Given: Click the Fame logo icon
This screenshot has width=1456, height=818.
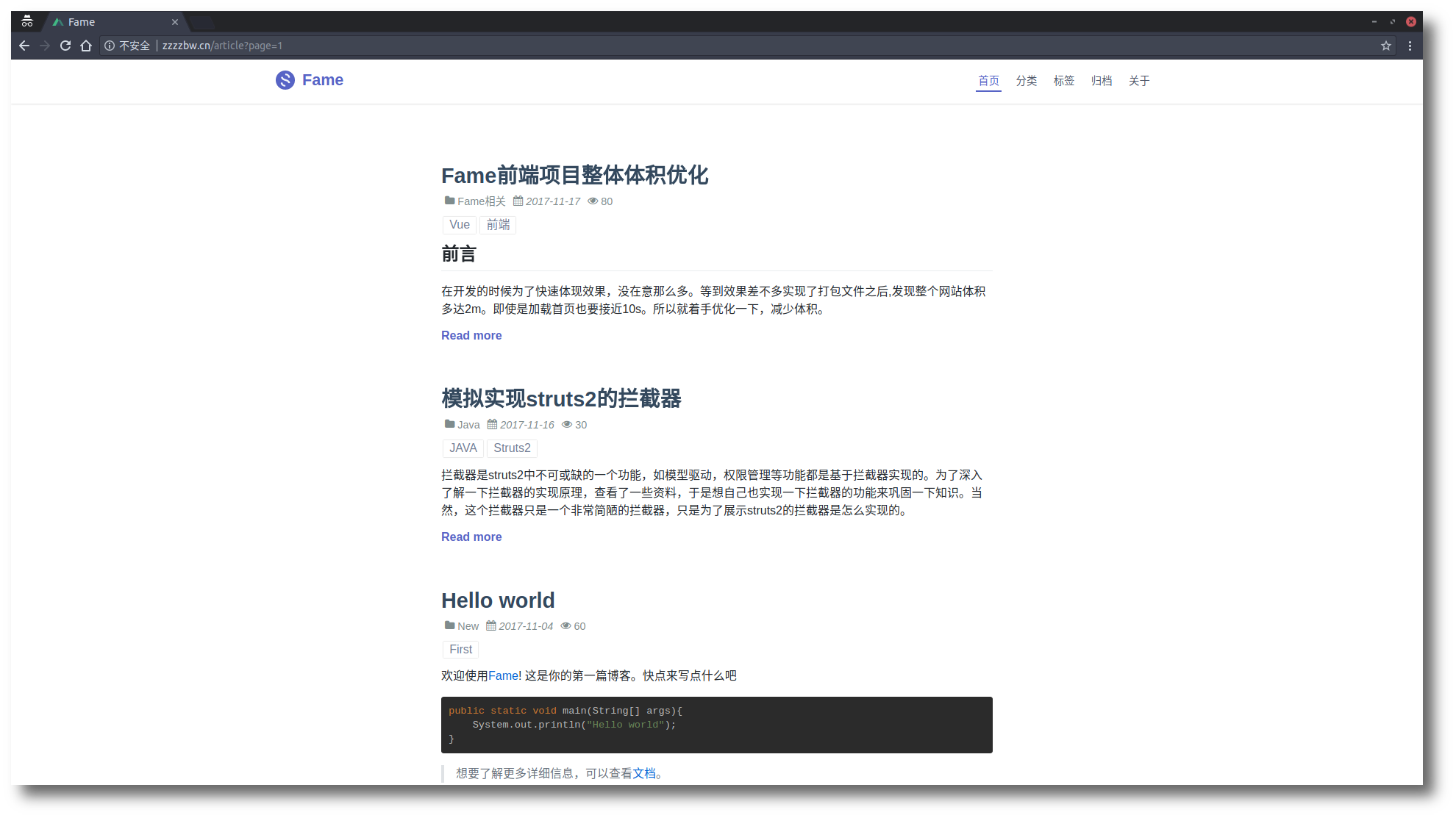Looking at the screenshot, I should point(285,80).
